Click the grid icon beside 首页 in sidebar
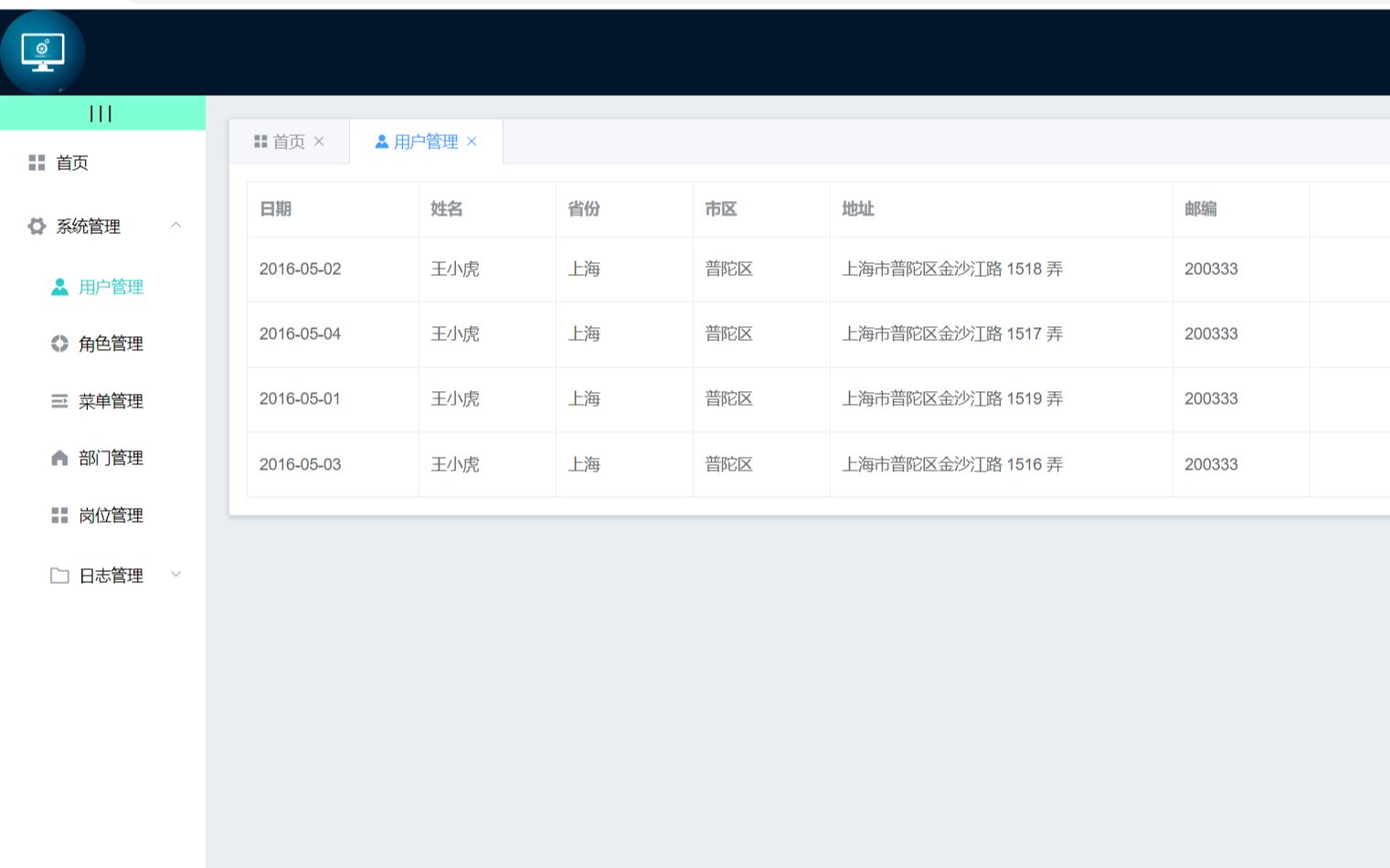The width and height of the screenshot is (1390, 868). [x=37, y=163]
